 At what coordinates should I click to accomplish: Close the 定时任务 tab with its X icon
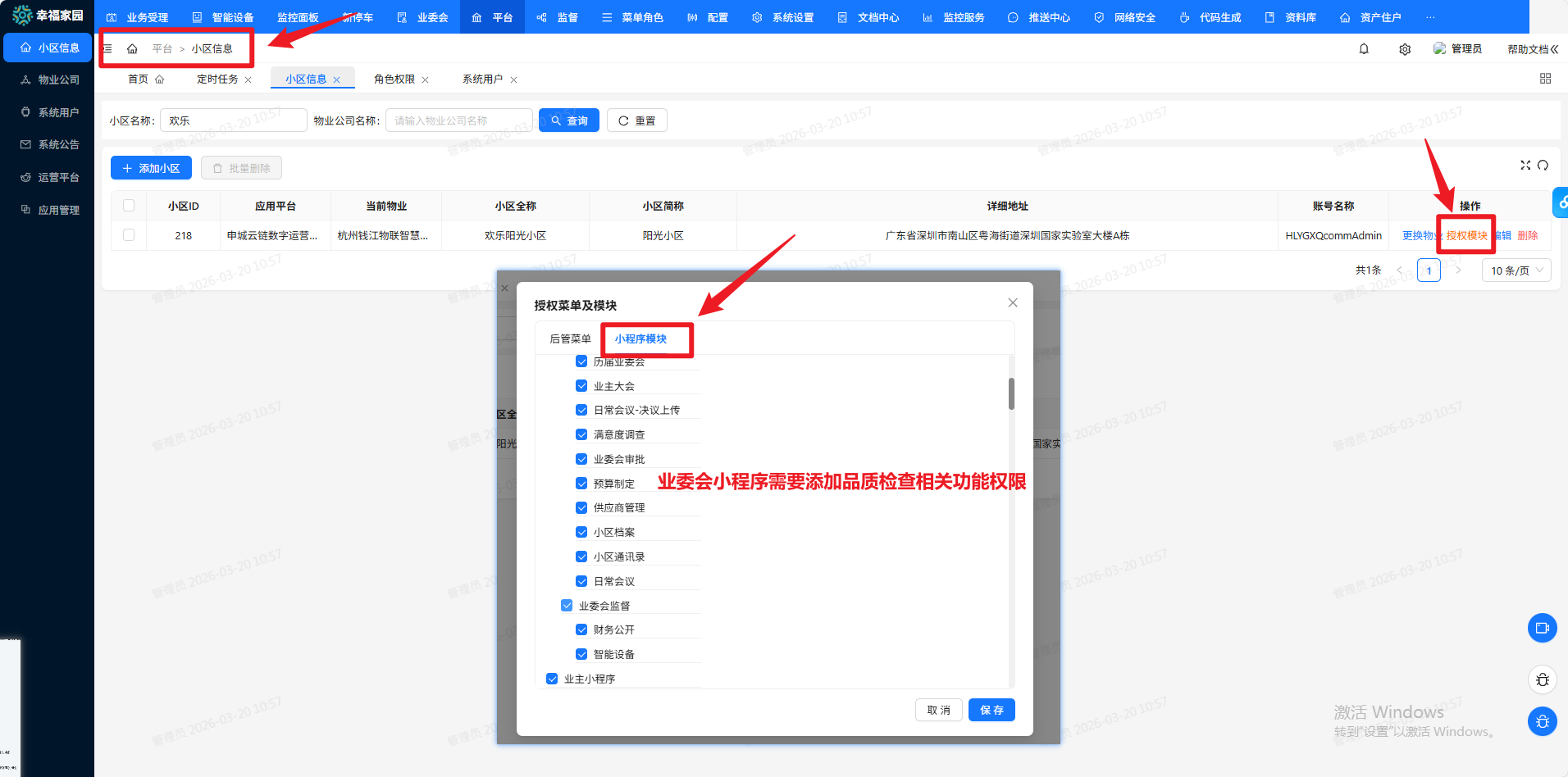(x=248, y=80)
